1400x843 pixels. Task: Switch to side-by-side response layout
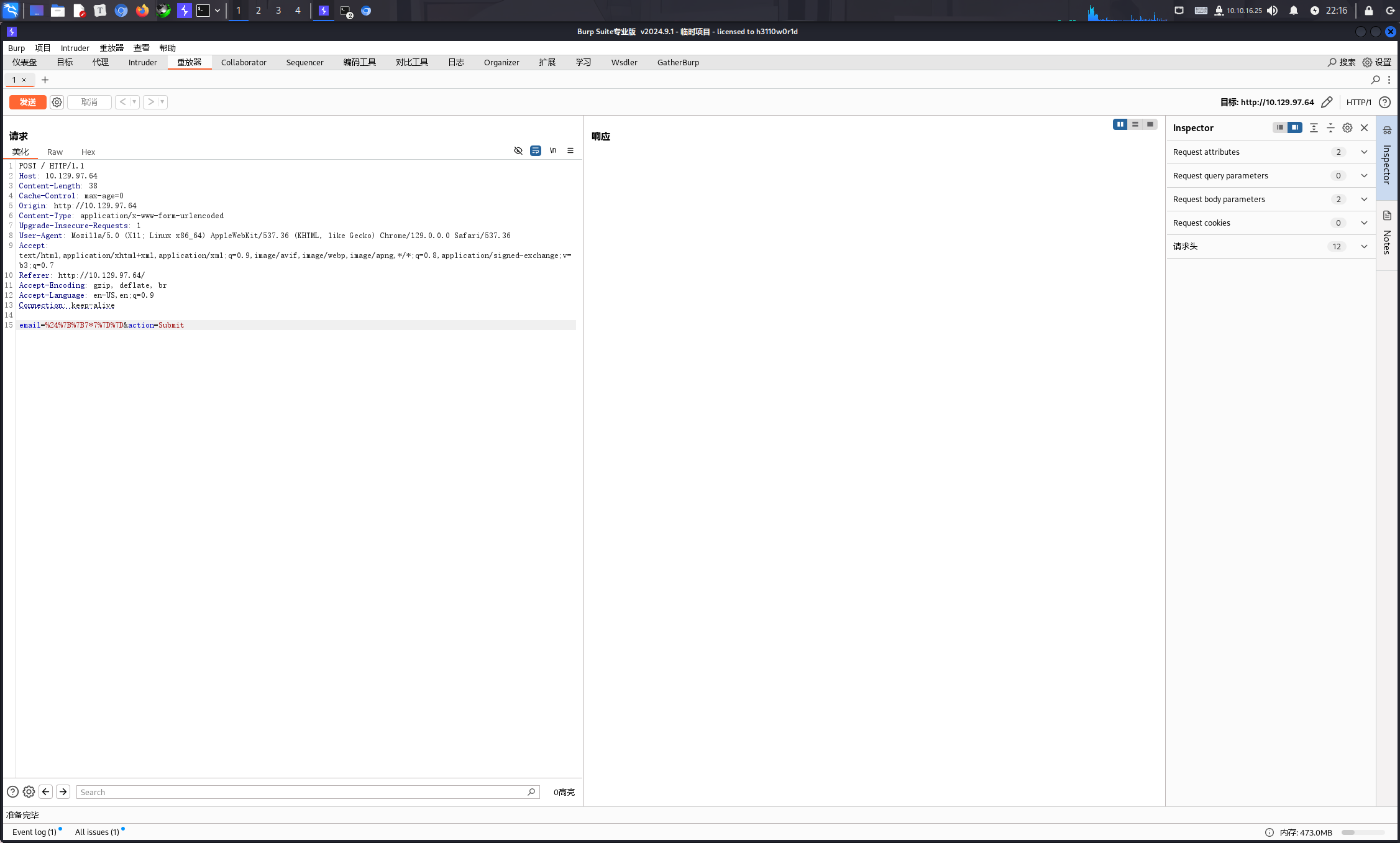coord(1120,124)
